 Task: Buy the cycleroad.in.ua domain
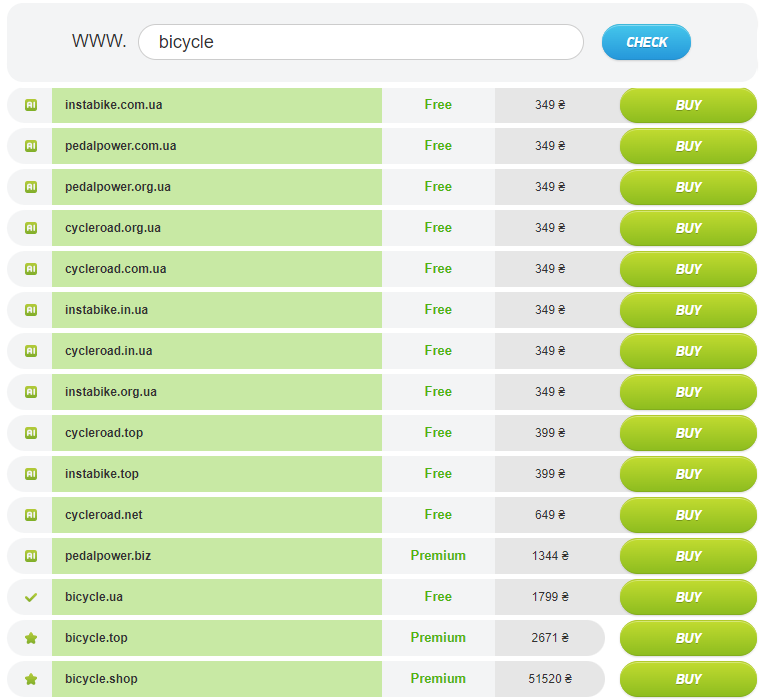click(688, 351)
